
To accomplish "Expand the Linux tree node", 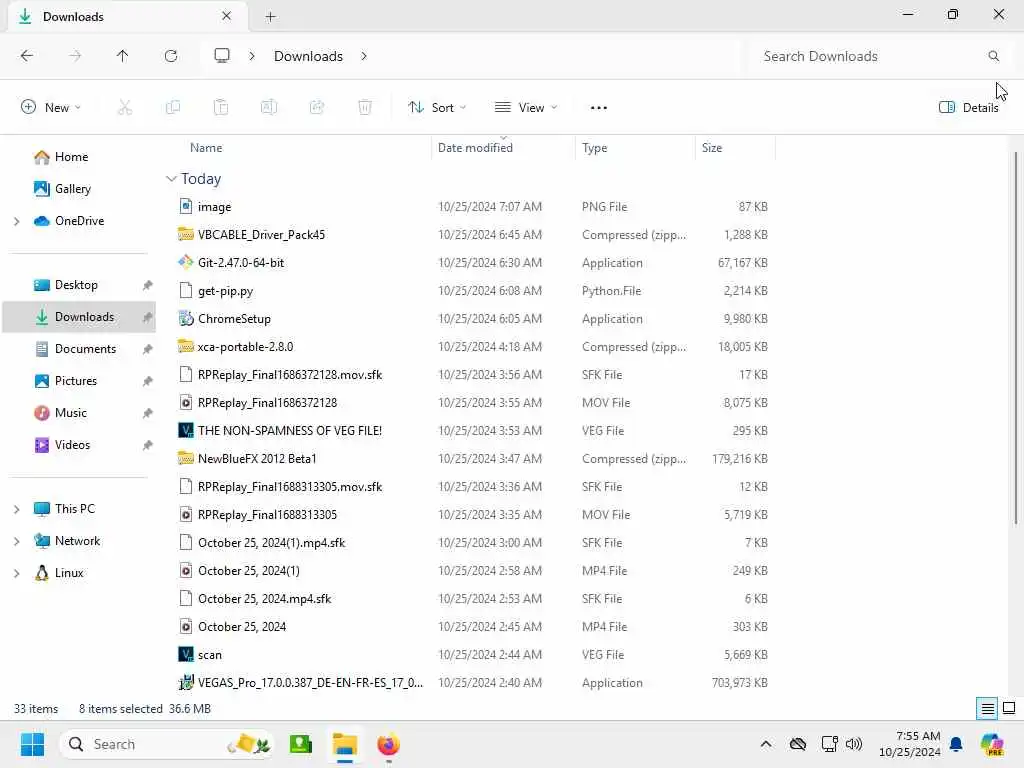I will 16,573.
